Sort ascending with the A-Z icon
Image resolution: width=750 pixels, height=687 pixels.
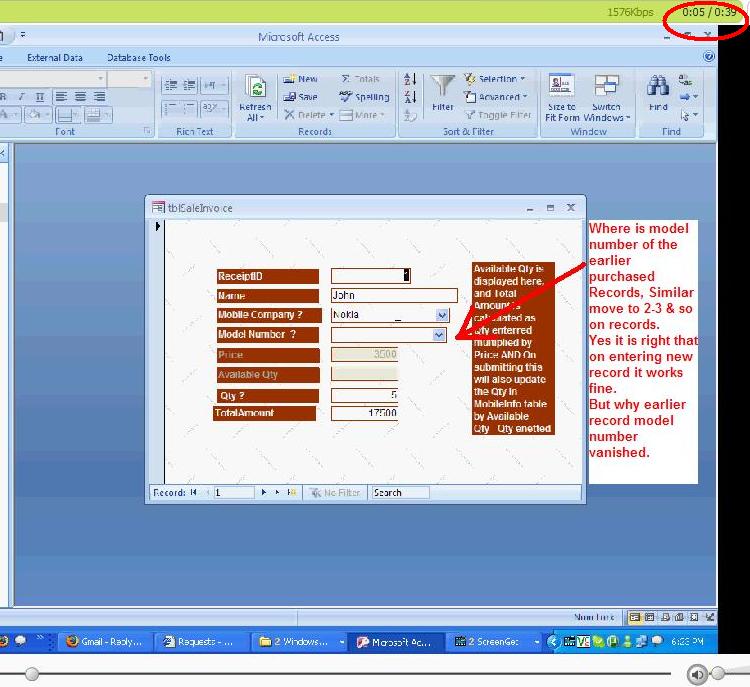coord(410,79)
